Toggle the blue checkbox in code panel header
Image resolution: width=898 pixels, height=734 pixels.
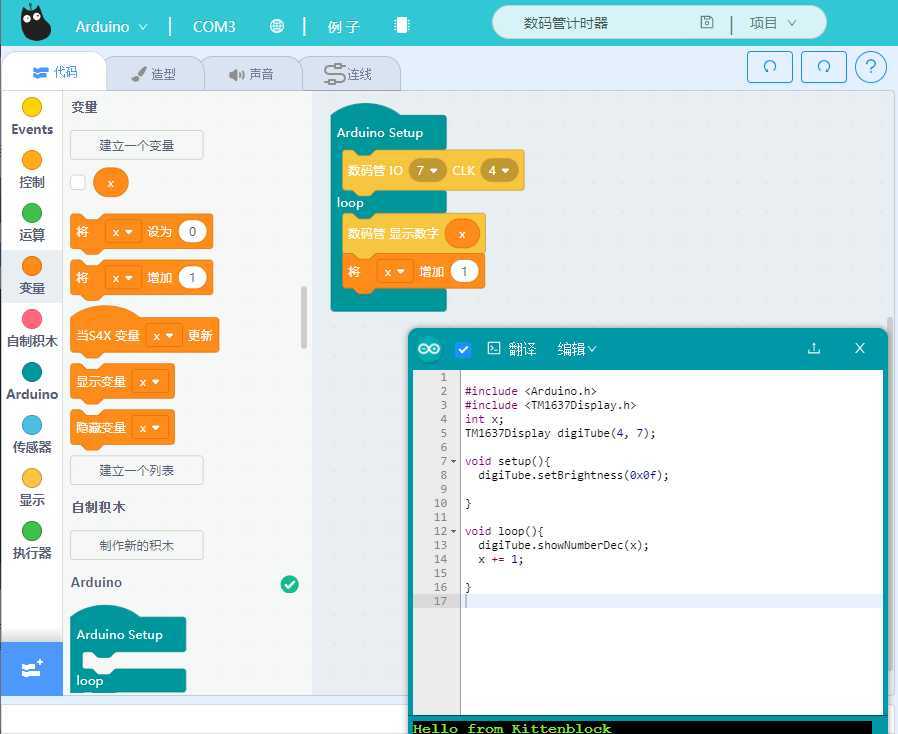[x=463, y=349]
